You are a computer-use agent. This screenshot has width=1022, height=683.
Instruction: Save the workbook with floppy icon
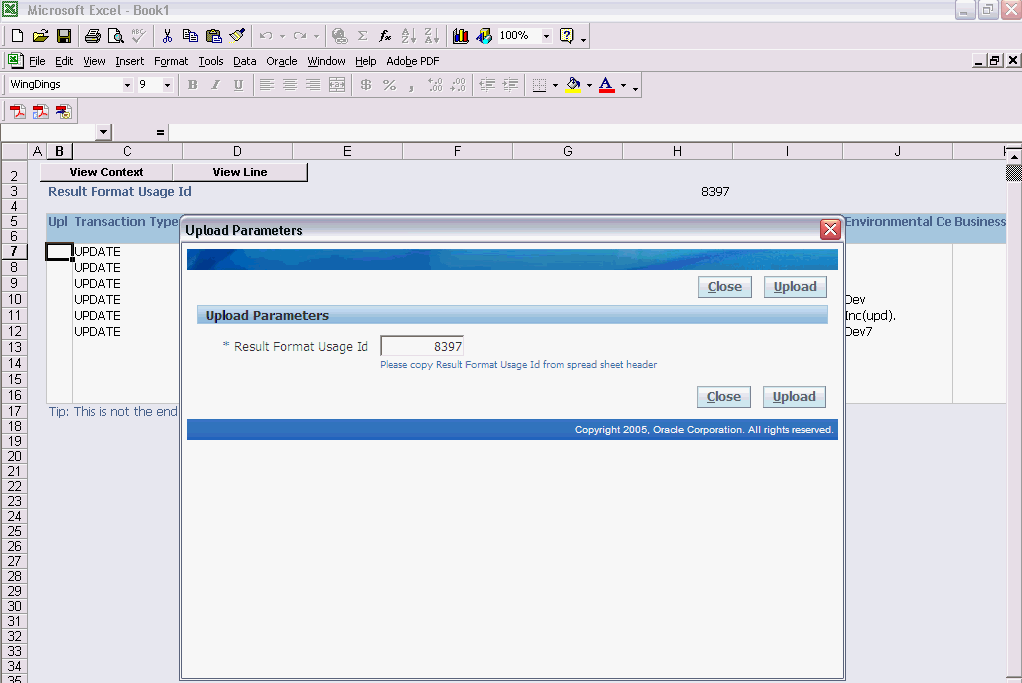point(64,36)
